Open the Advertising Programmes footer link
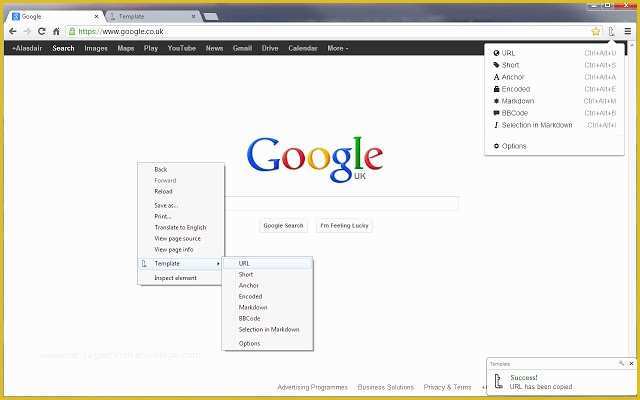 (x=312, y=387)
